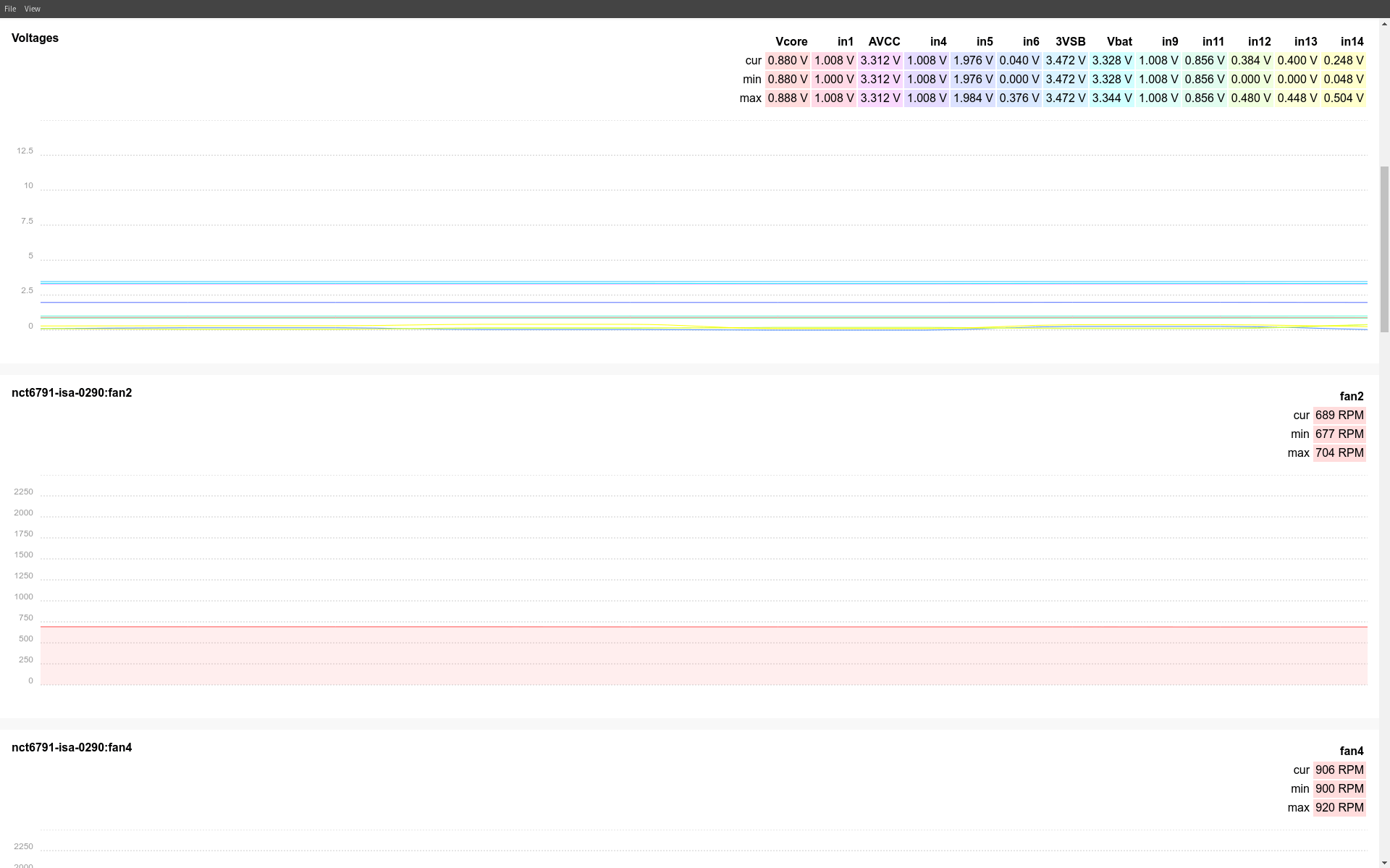The image size is (1390, 868).
Task: Open the File menu
Action: 10,9
